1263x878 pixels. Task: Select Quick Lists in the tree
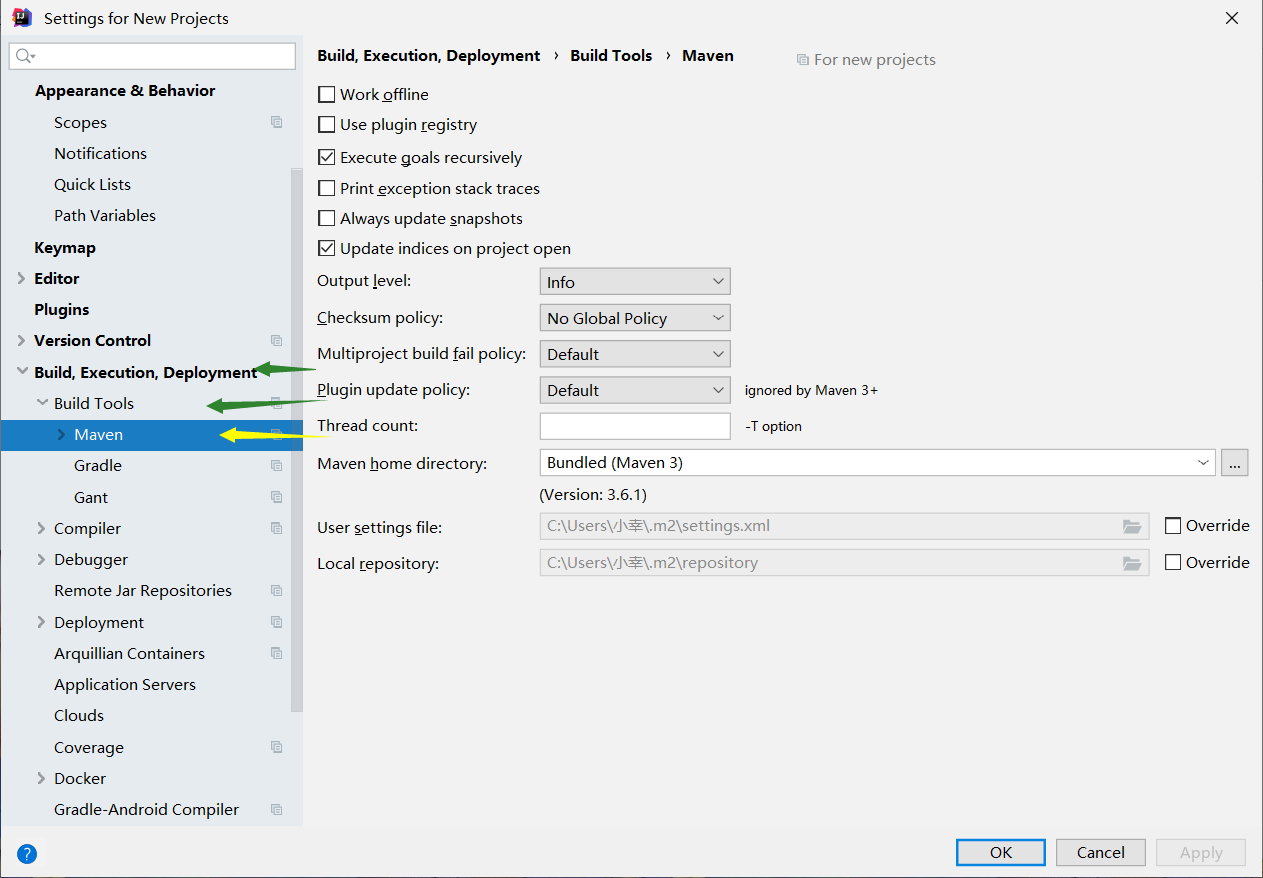pos(92,184)
